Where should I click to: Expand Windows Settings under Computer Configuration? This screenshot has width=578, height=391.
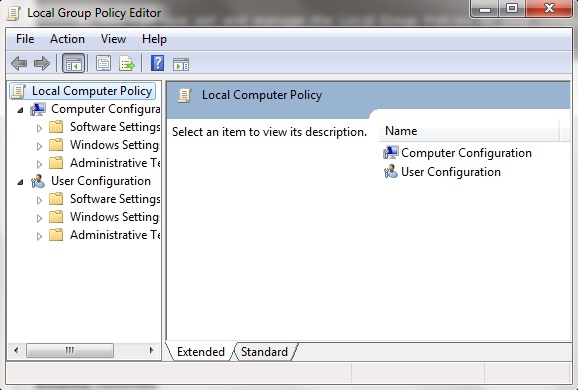pyautogui.click(x=39, y=146)
